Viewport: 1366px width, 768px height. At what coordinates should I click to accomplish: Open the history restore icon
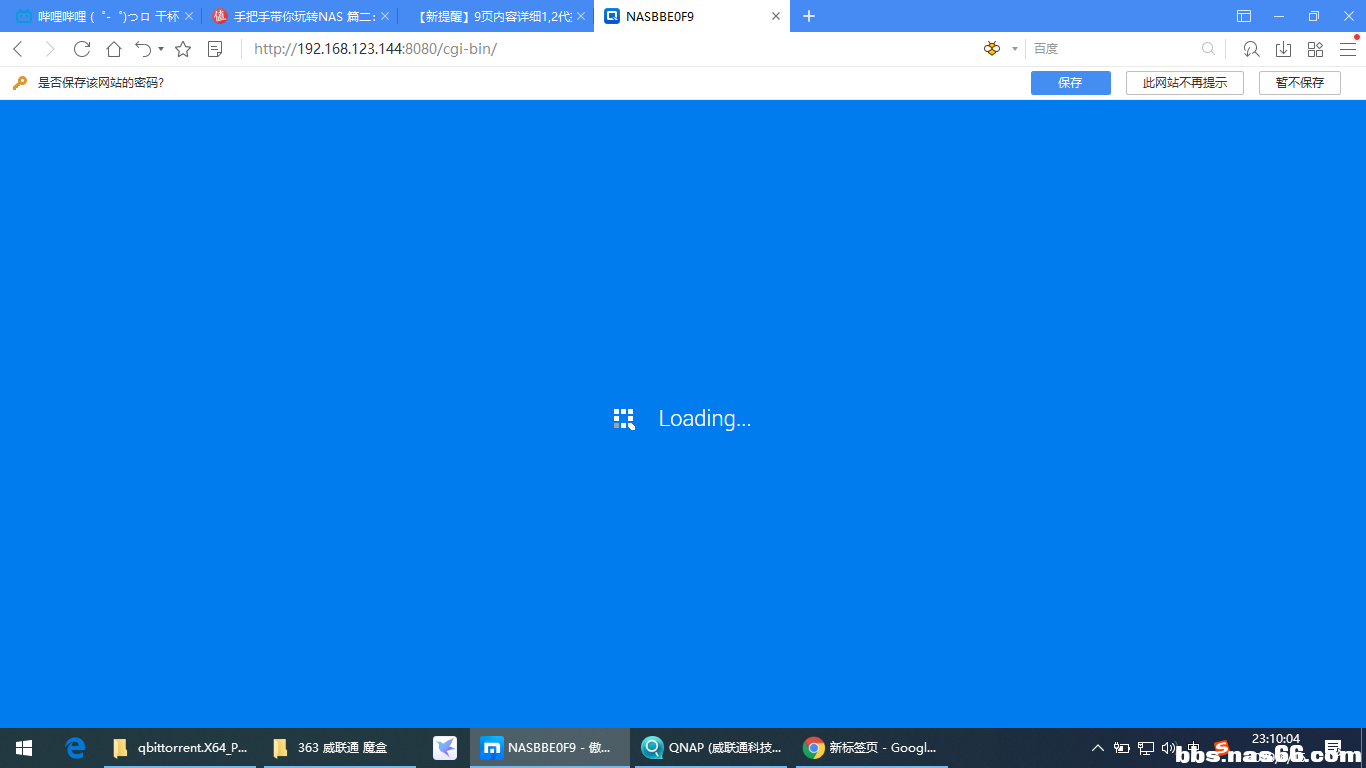pyautogui.click(x=1251, y=49)
